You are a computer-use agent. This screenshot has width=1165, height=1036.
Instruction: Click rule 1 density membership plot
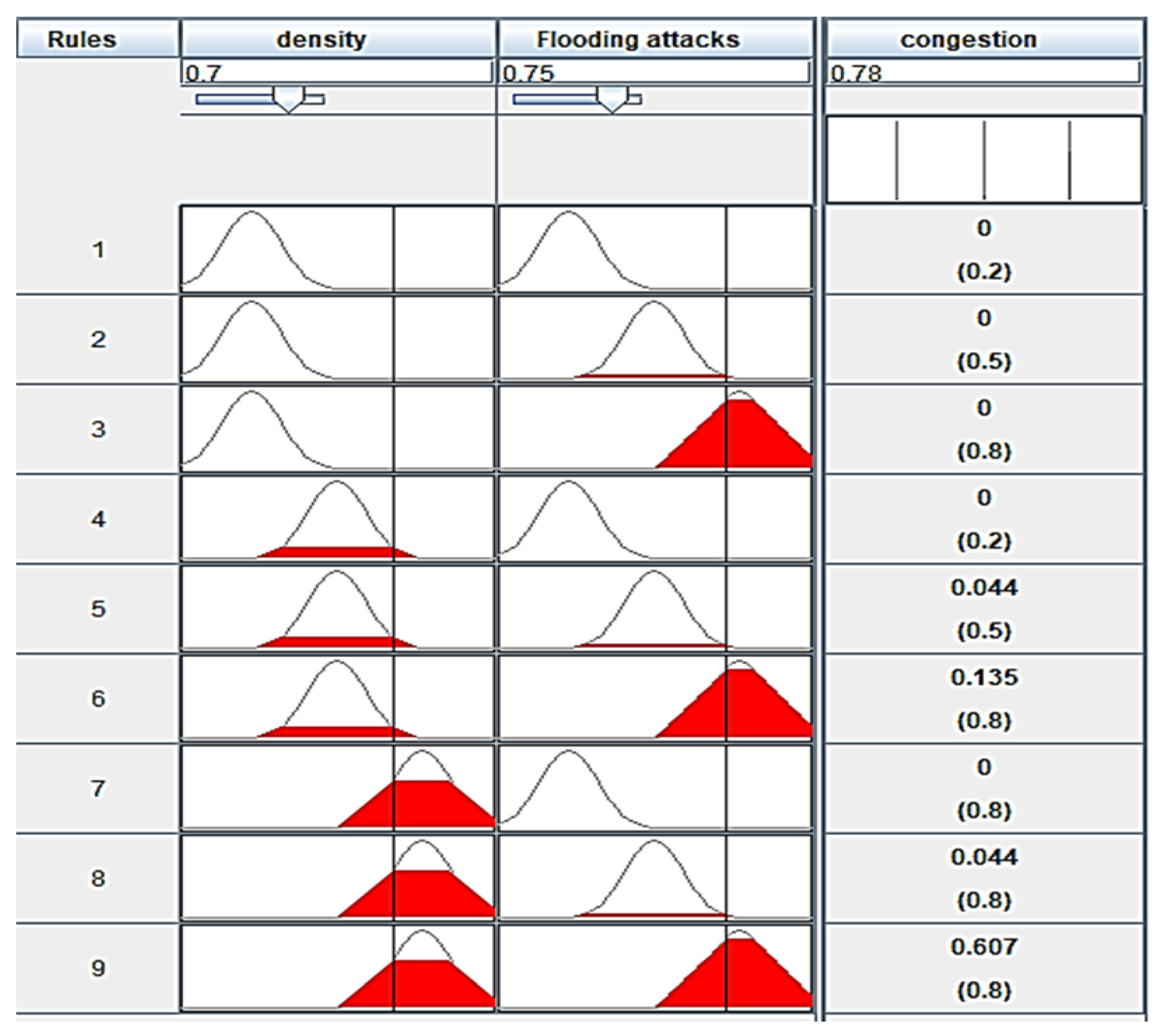coord(337,249)
